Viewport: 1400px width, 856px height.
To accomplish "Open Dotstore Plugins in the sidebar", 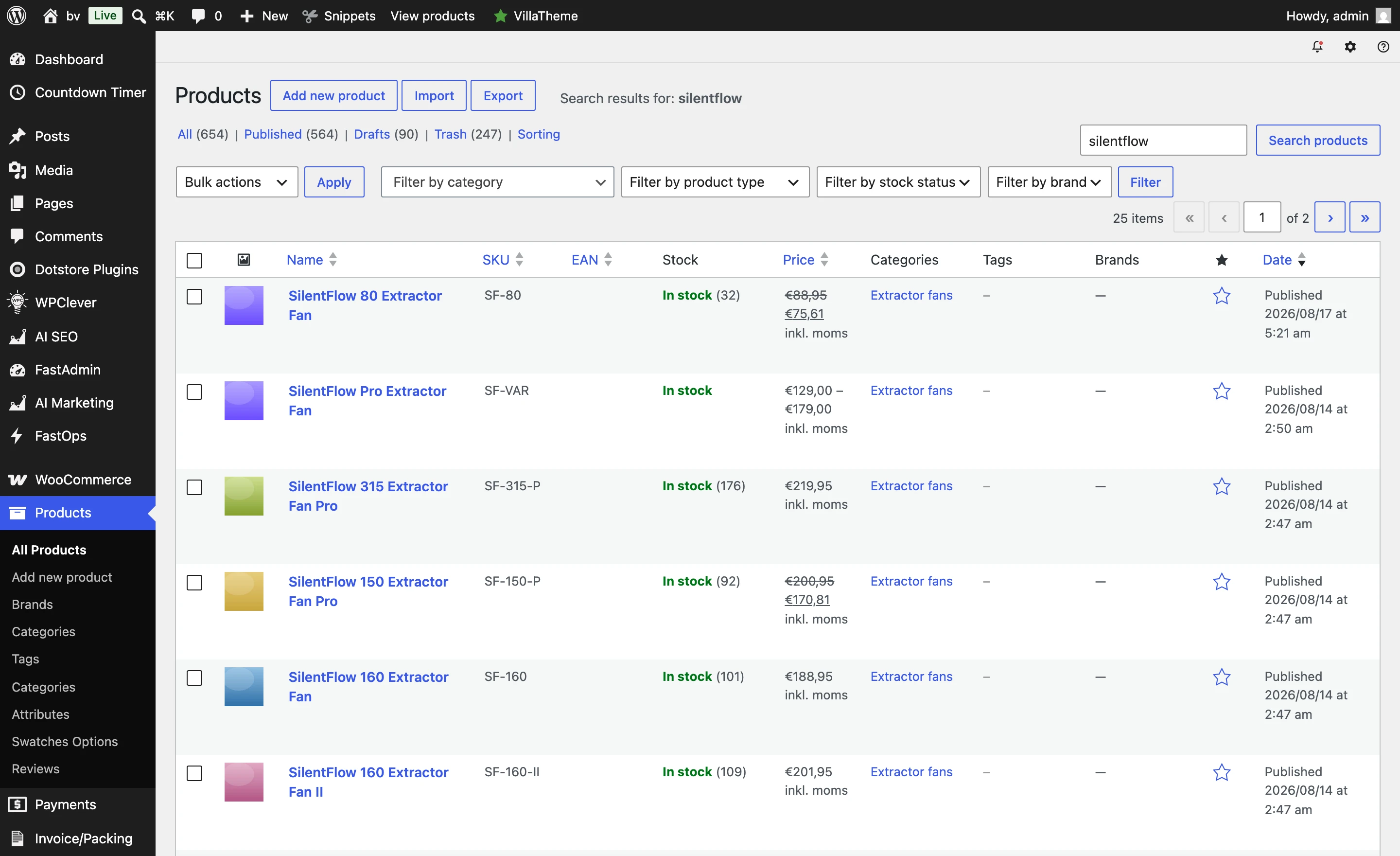I will coord(78,269).
